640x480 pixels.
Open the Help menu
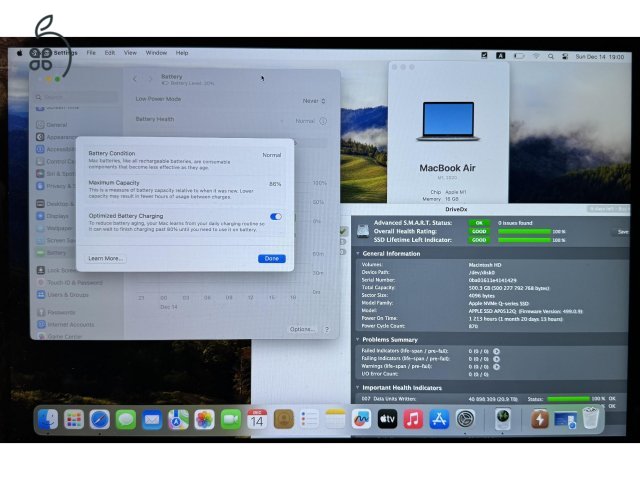[182, 53]
